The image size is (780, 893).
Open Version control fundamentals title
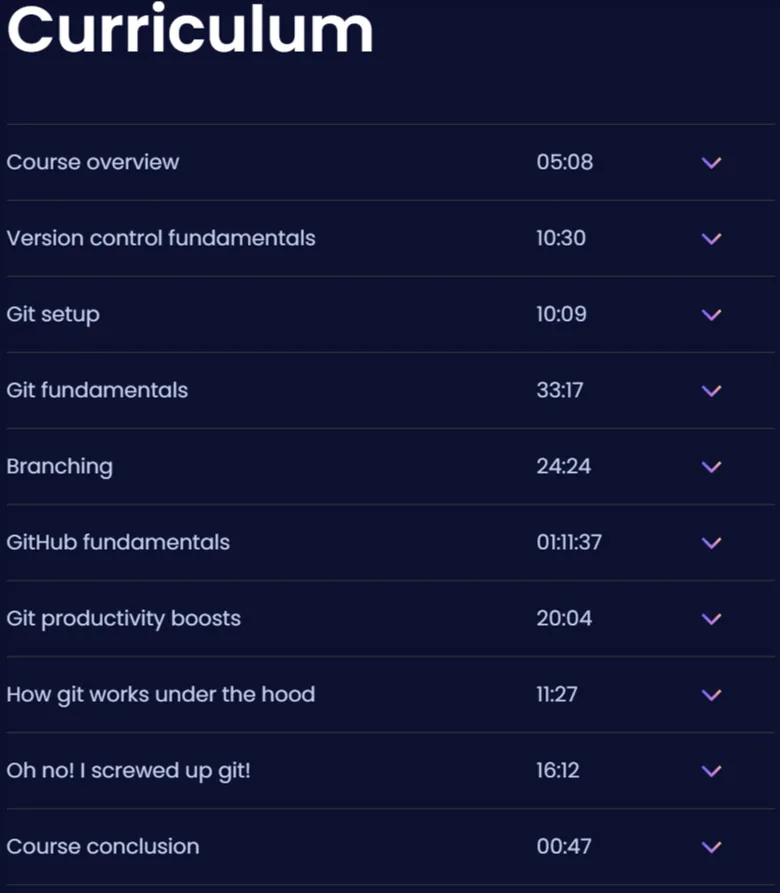[x=161, y=238]
